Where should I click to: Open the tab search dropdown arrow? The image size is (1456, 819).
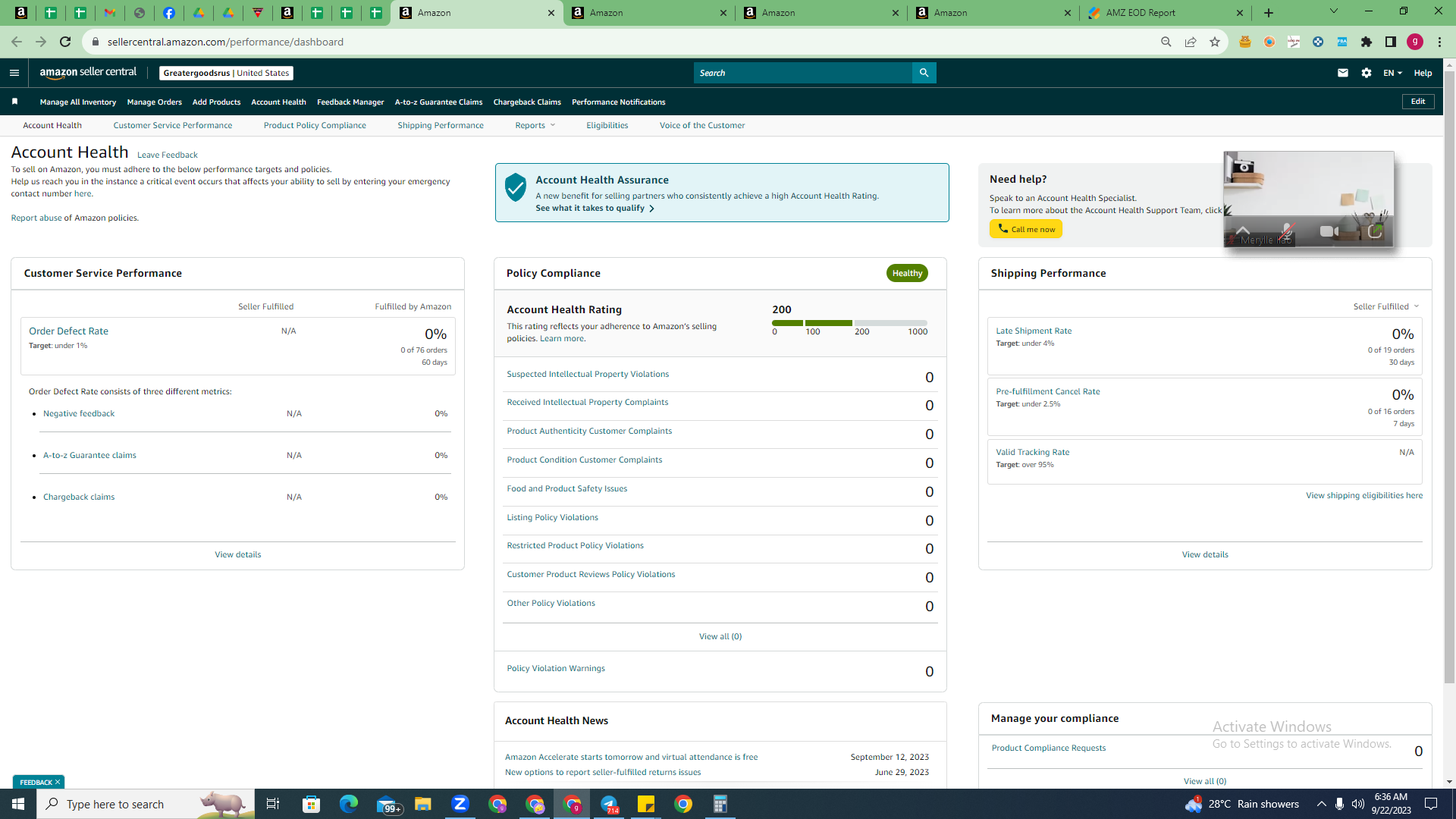(x=1334, y=11)
